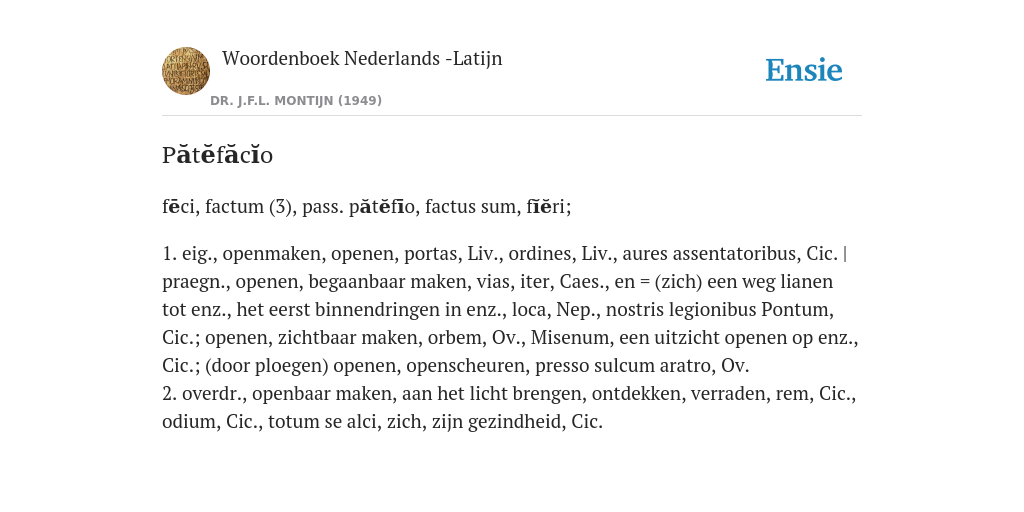This screenshot has height=512, width=1024.
Task: Open the Woordenboek Nederlands -Latijn title
Action: 362,58
